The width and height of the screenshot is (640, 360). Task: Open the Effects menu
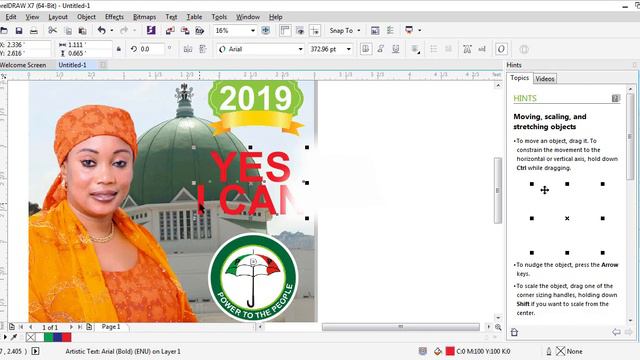[x=114, y=17]
